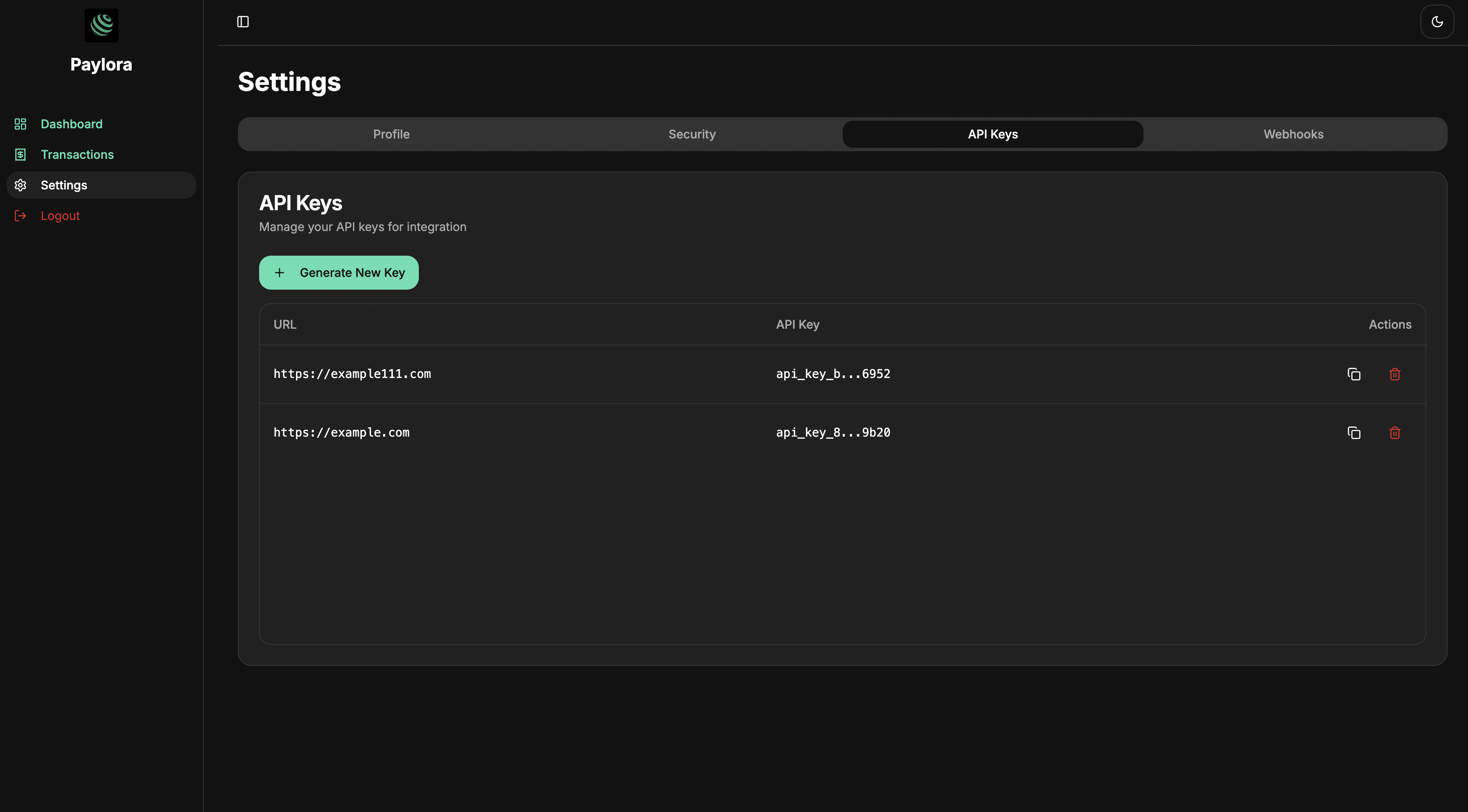The height and width of the screenshot is (812, 1468).
Task: Copy the API key for example.com
Action: (x=1354, y=432)
